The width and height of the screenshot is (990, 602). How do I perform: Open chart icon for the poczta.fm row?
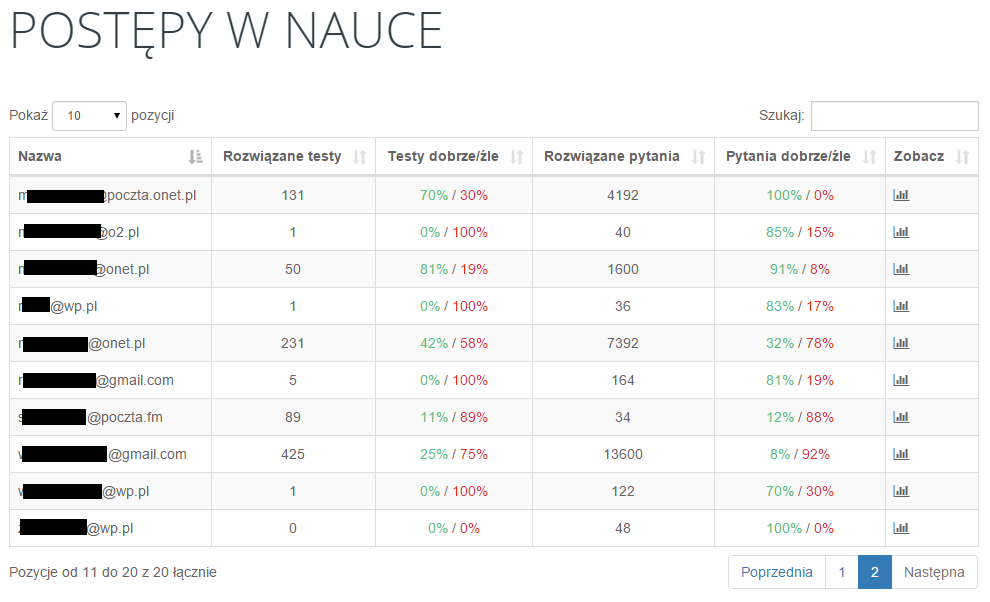coord(901,417)
